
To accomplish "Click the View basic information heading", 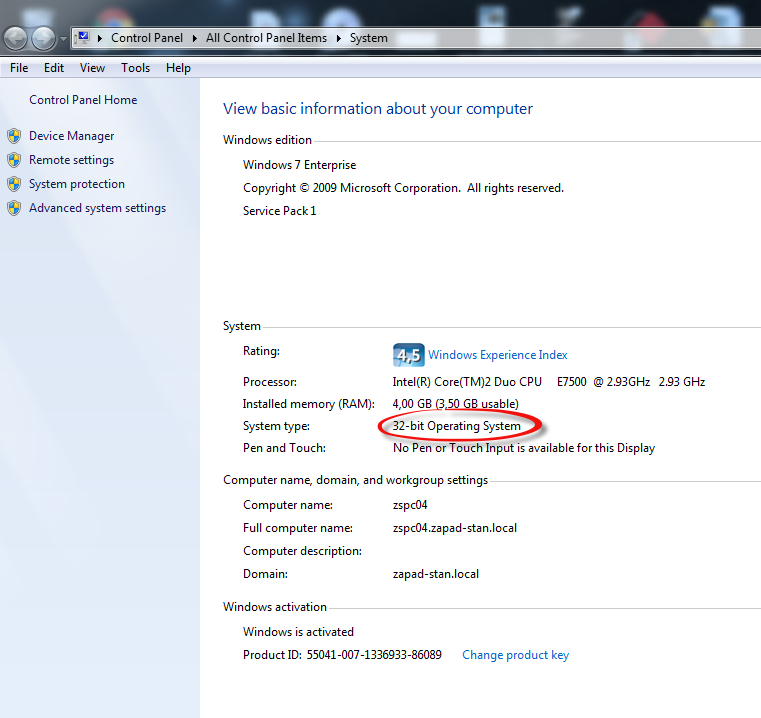I will pyautogui.click(x=378, y=109).
